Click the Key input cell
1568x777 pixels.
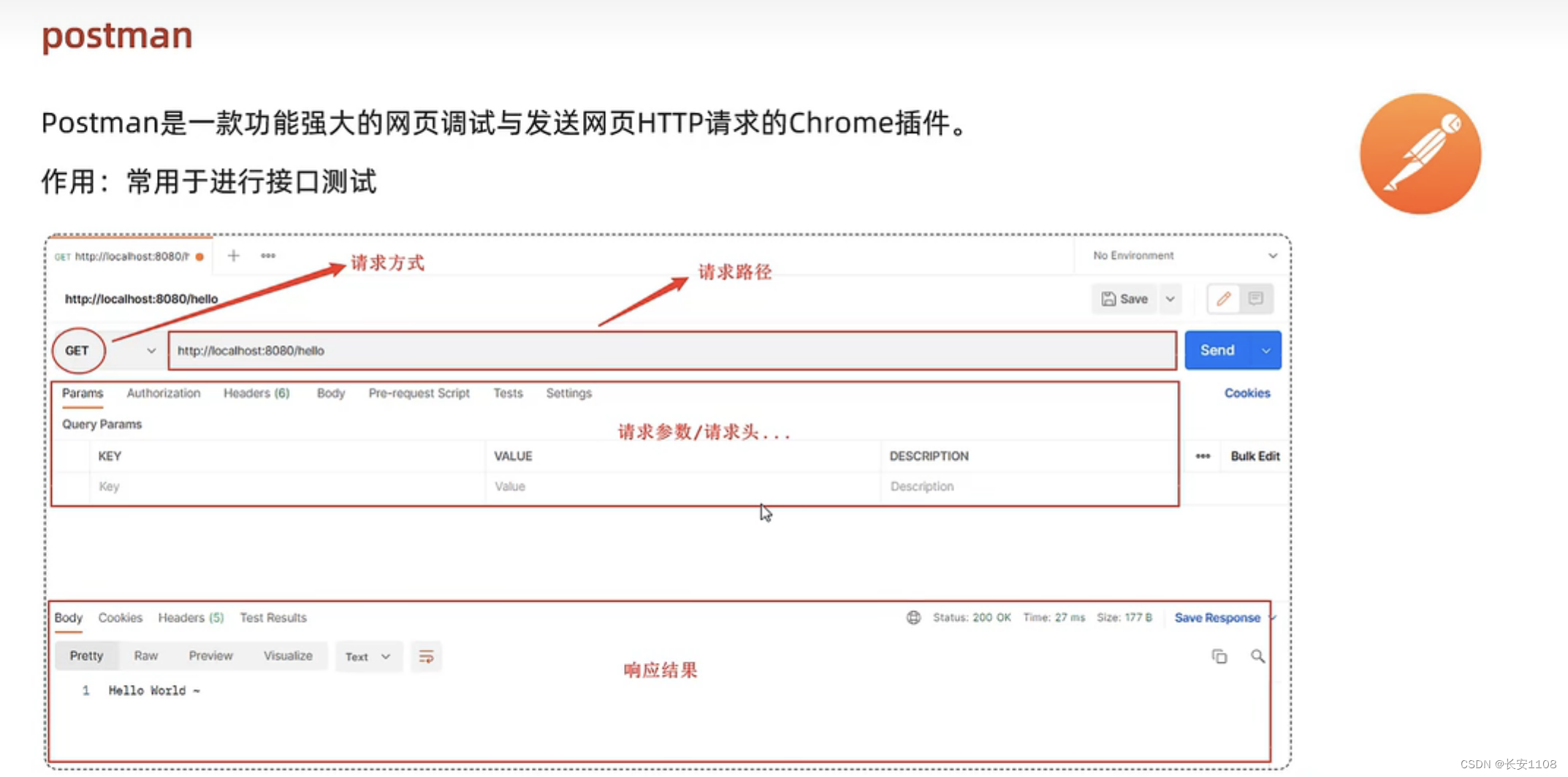[x=288, y=487]
